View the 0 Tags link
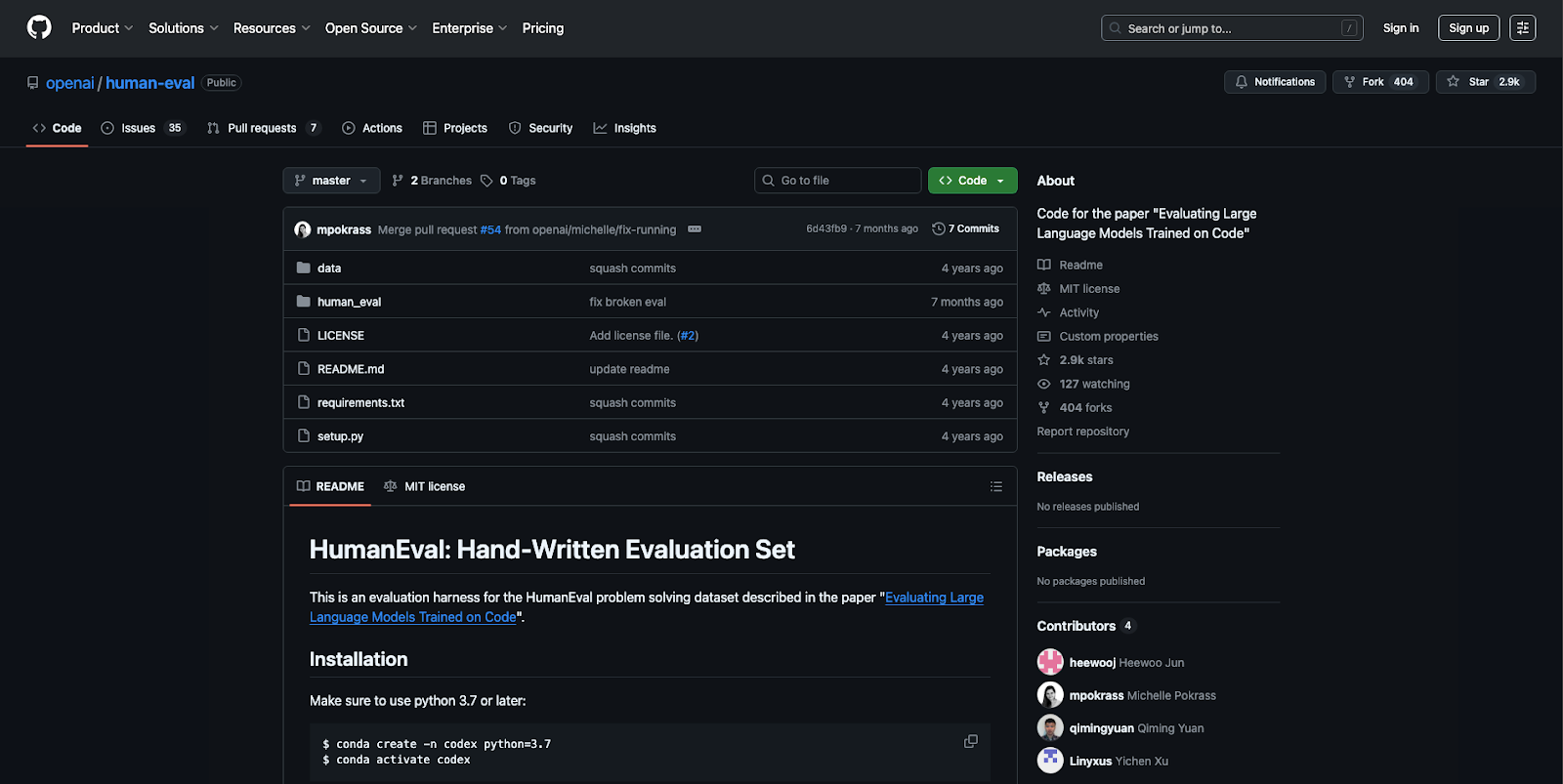 pyautogui.click(x=508, y=181)
